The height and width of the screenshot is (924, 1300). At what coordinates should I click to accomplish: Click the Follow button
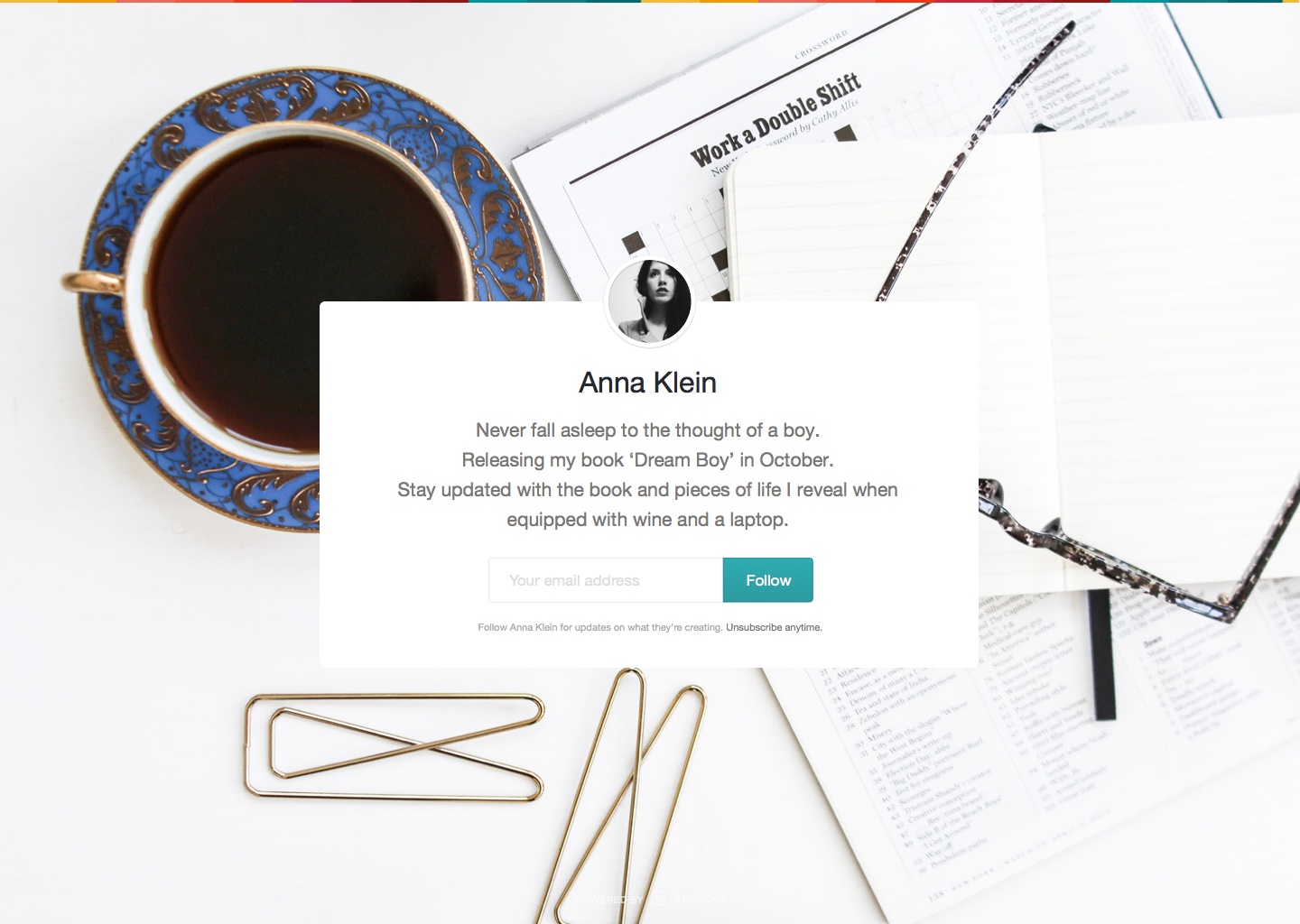click(x=768, y=580)
